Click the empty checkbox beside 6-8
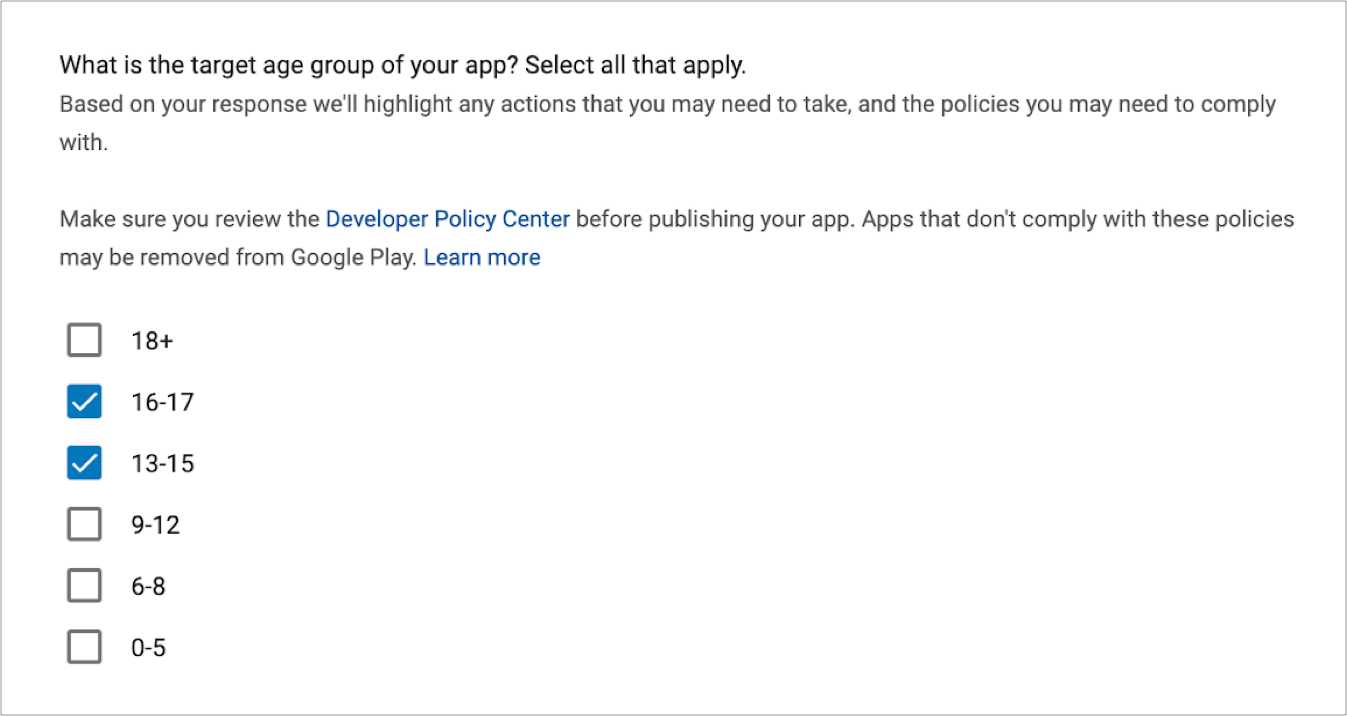1347x716 pixels. click(x=84, y=585)
